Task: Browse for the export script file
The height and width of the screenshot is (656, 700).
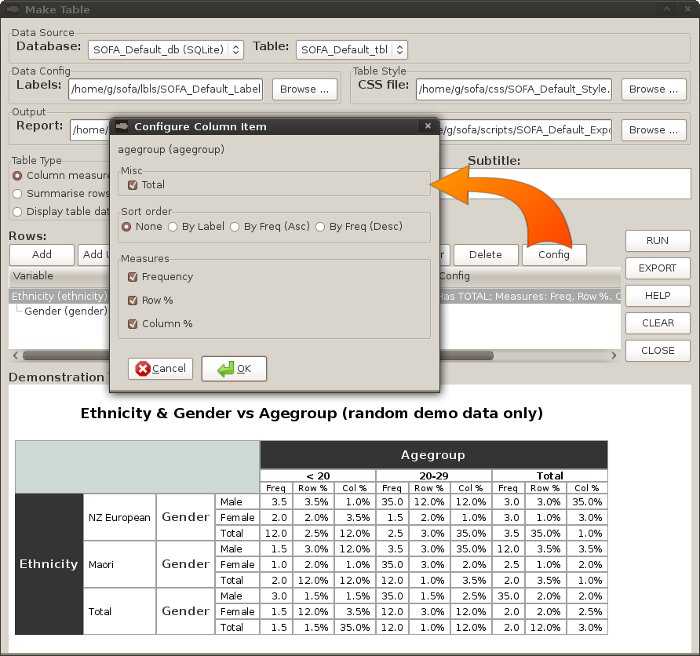Action: [x=654, y=130]
